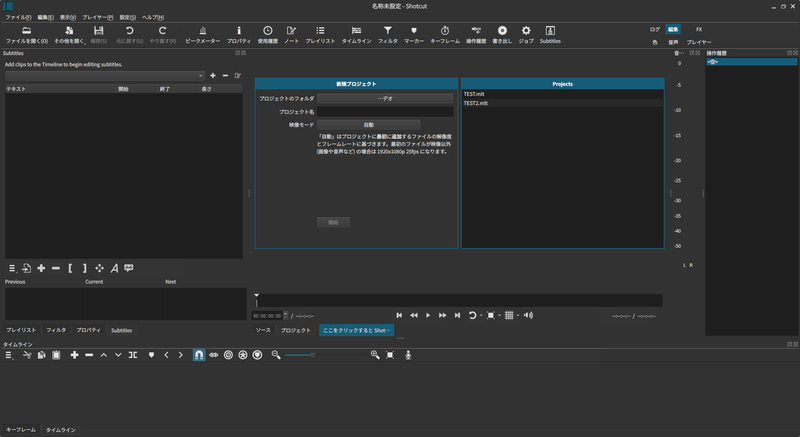The height and width of the screenshot is (437, 800).
Task: Toggle the timeline ripple icon
Action: tap(228, 355)
